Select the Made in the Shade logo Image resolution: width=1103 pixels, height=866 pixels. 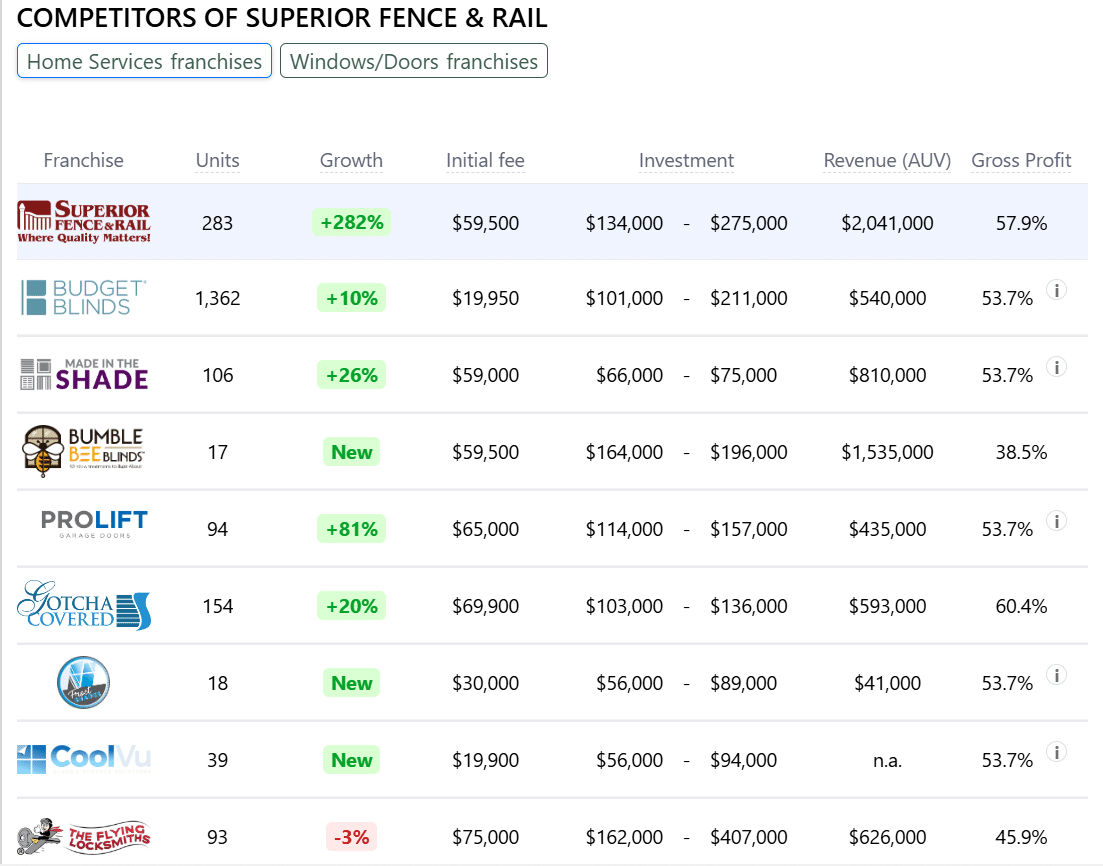pyautogui.click(x=84, y=374)
